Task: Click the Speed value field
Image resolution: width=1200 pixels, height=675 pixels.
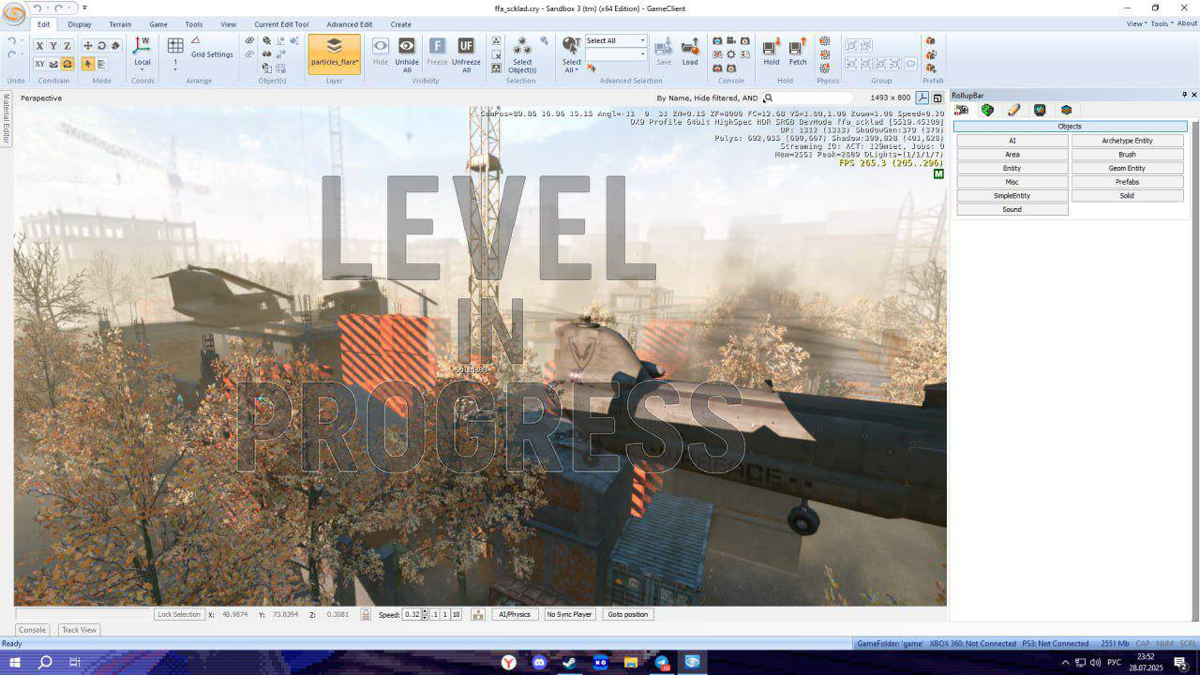Action: (x=412, y=614)
